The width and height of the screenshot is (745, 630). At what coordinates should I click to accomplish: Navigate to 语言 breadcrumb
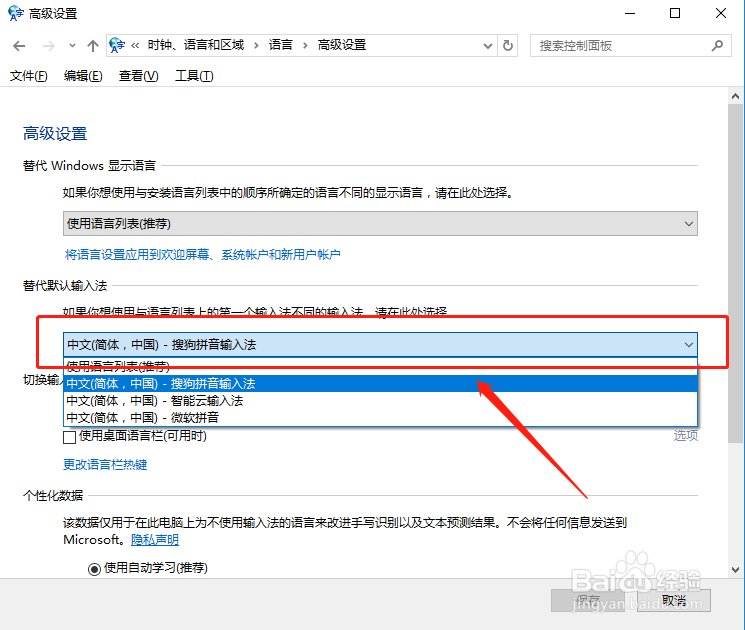280,45
